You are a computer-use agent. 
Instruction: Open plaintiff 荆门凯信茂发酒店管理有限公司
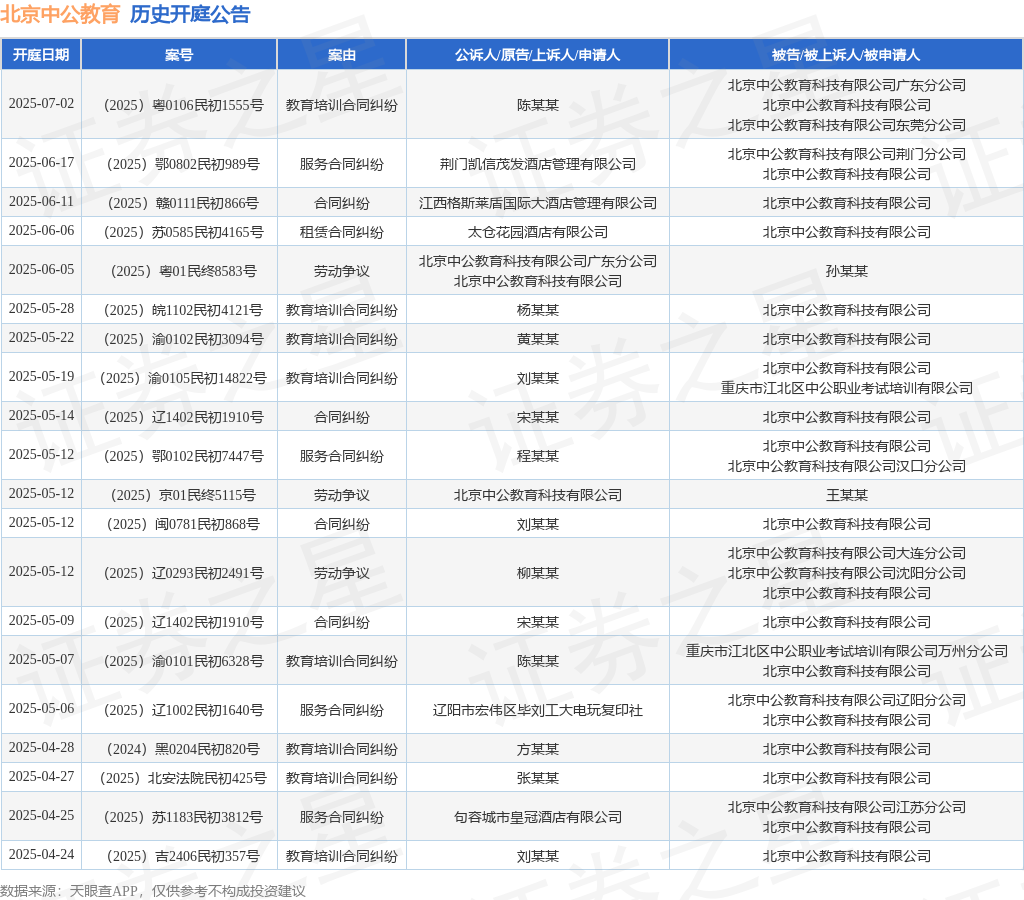pyautogui.click(x=537, y=164)
